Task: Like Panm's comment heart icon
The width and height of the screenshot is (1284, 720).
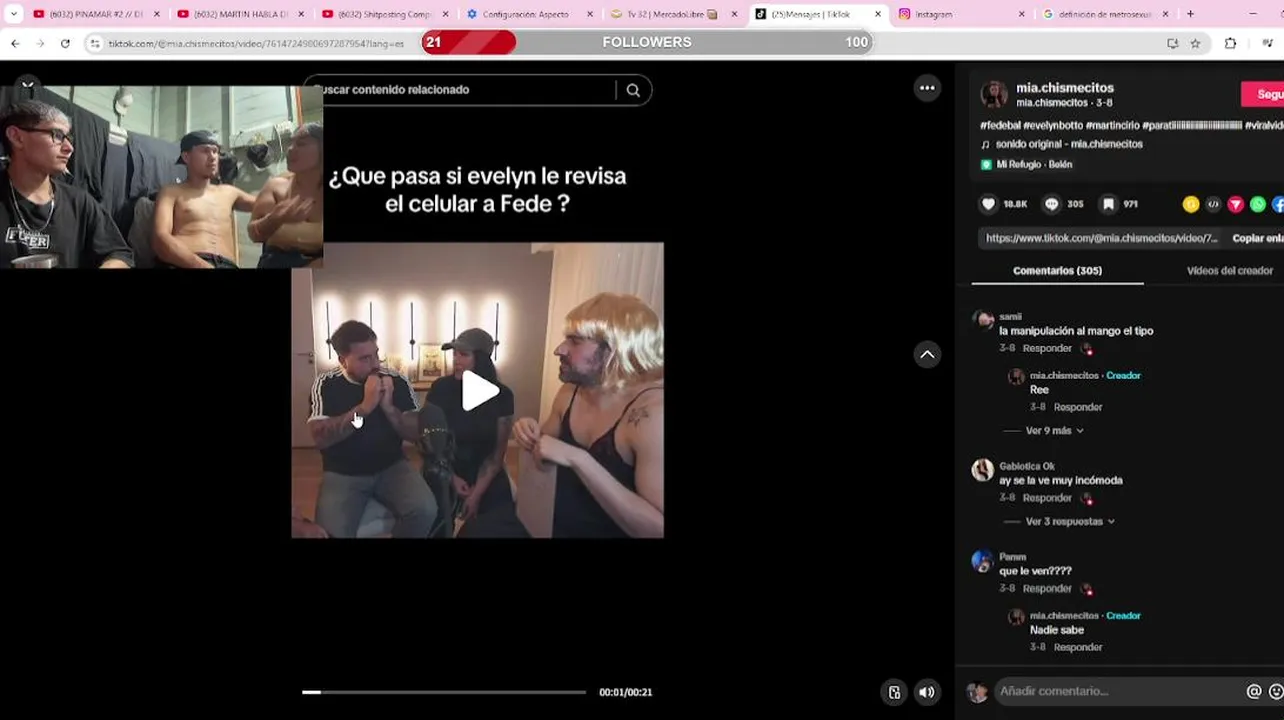Action: [1087, 589]
